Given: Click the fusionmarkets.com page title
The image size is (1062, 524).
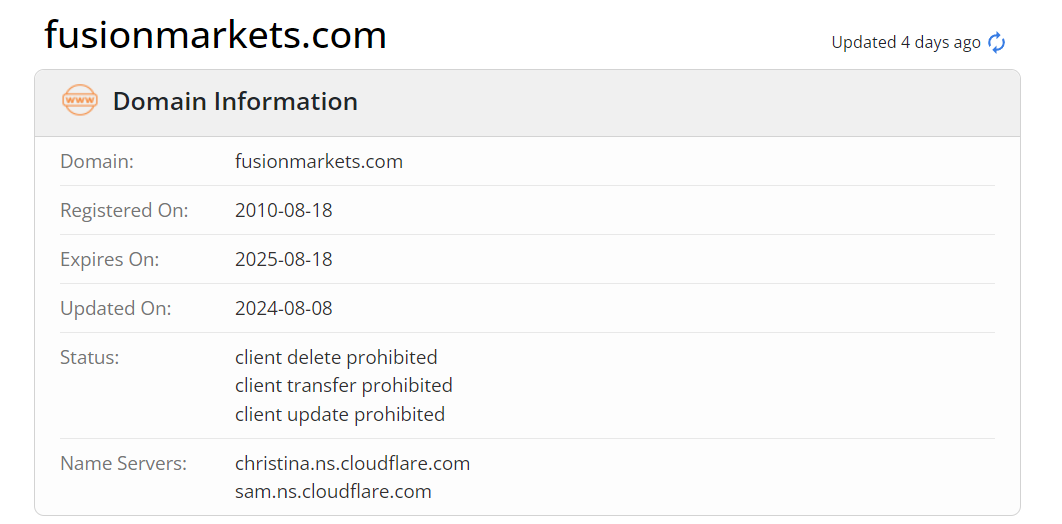Looking at the screenshot, I should pyautogui.click(x=215, y=35).
